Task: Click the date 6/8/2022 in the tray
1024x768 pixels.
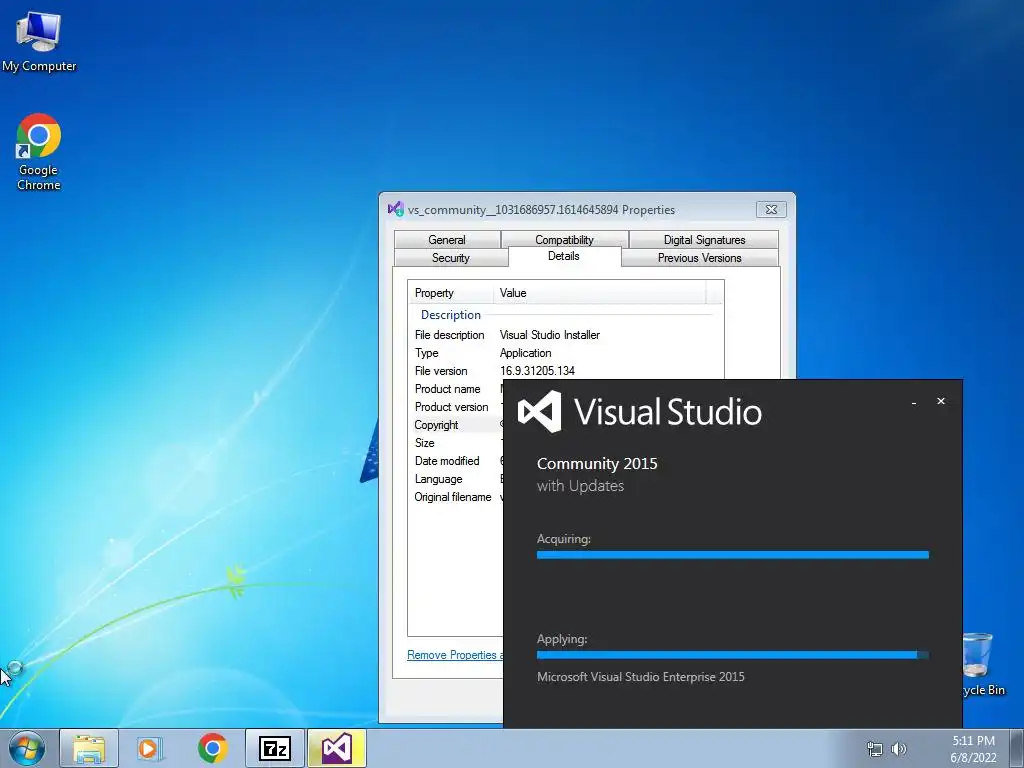Action: pos(973,758)
